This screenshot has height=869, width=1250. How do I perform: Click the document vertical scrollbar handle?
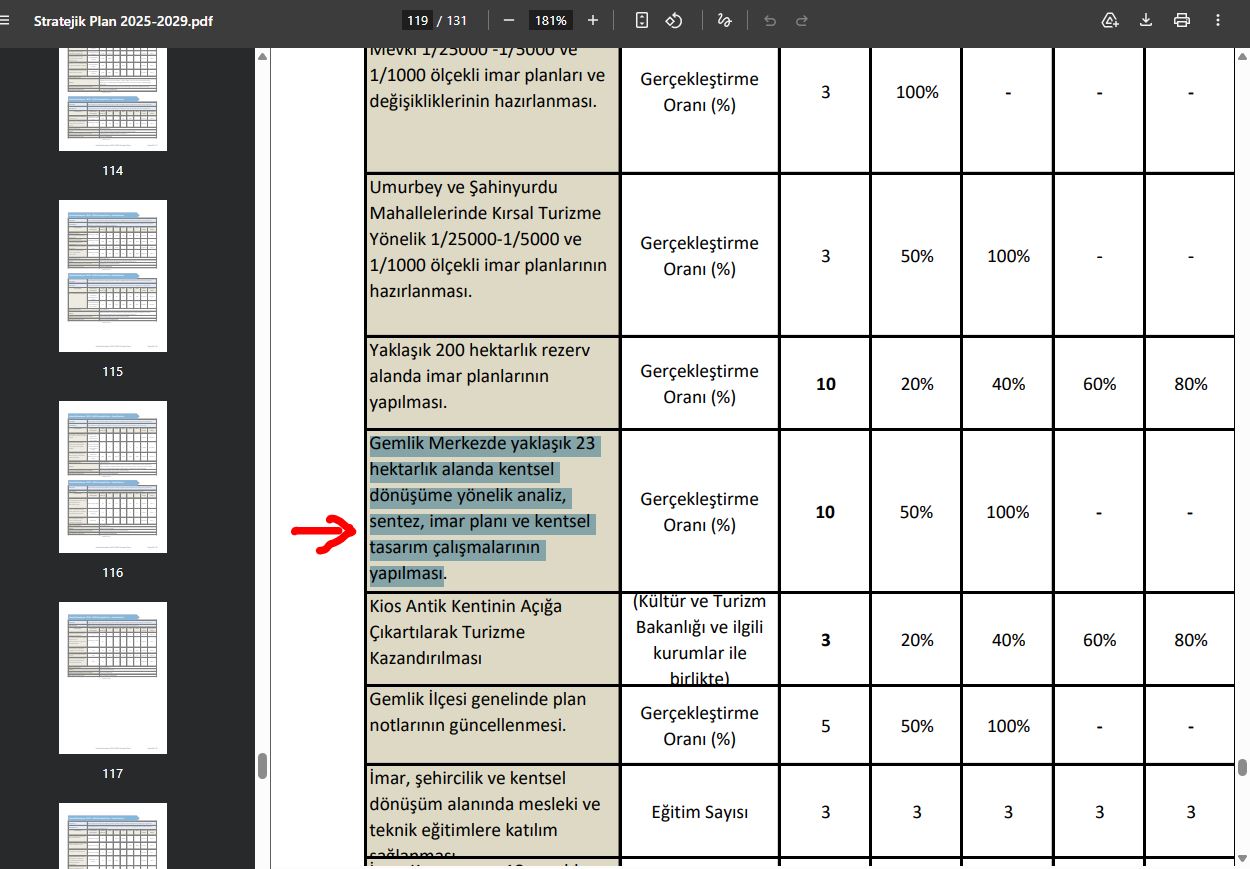[x=1242, y=767]
